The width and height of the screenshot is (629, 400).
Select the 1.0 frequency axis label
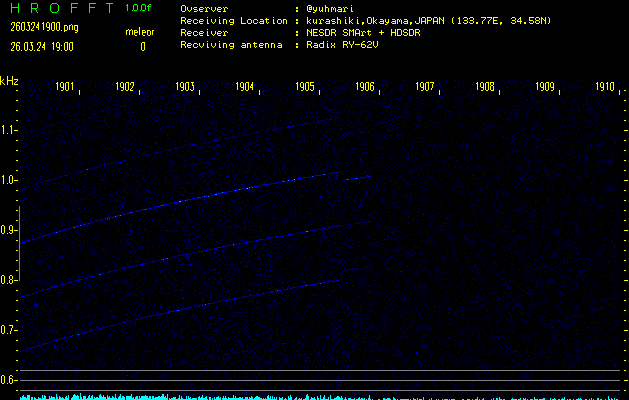click(x=9, y=180)
